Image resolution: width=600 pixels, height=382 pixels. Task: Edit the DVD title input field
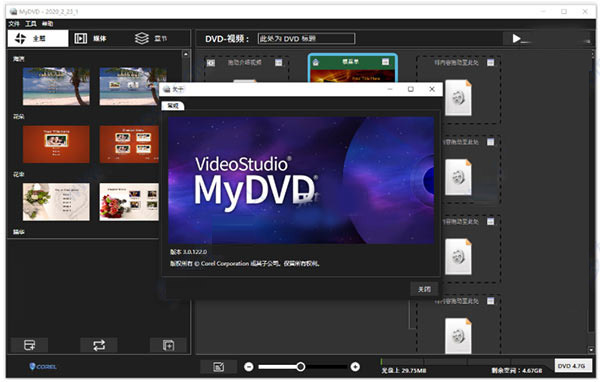point(306,39)
